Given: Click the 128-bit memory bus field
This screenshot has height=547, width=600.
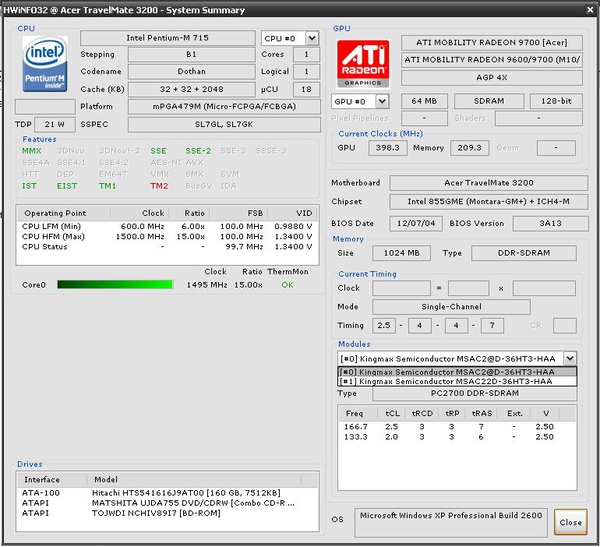Looking at the screenshot, I should (556, 101).
